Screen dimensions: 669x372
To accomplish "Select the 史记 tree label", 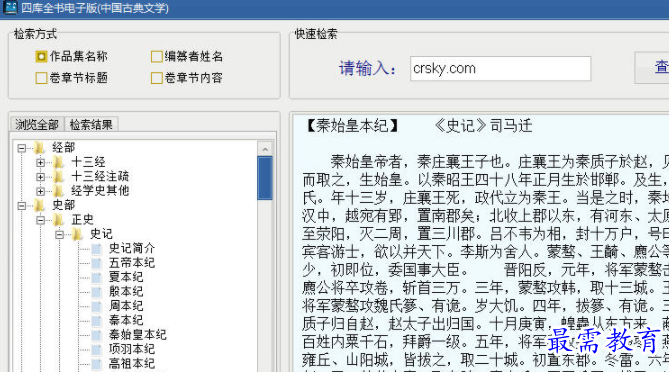I will (x=101, y=234).
